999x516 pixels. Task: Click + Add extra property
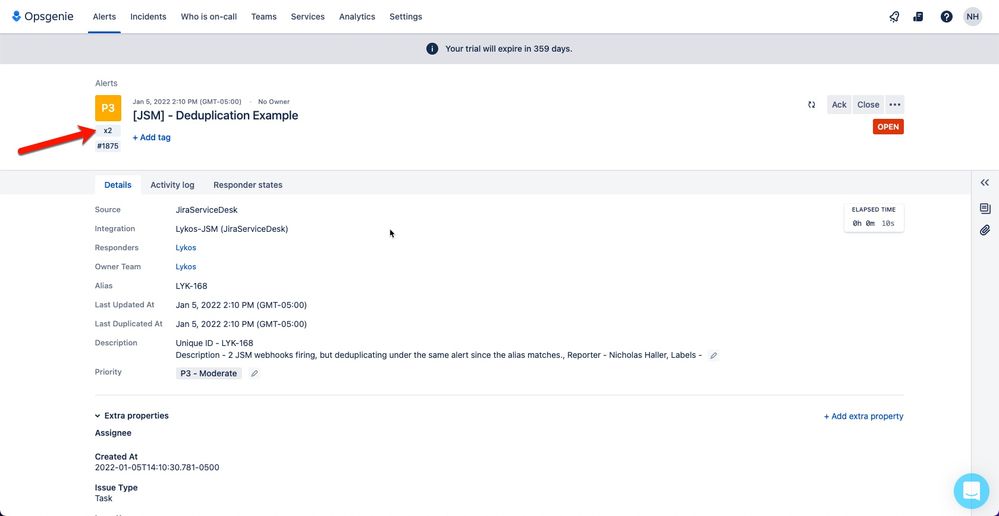pos(863,416)
